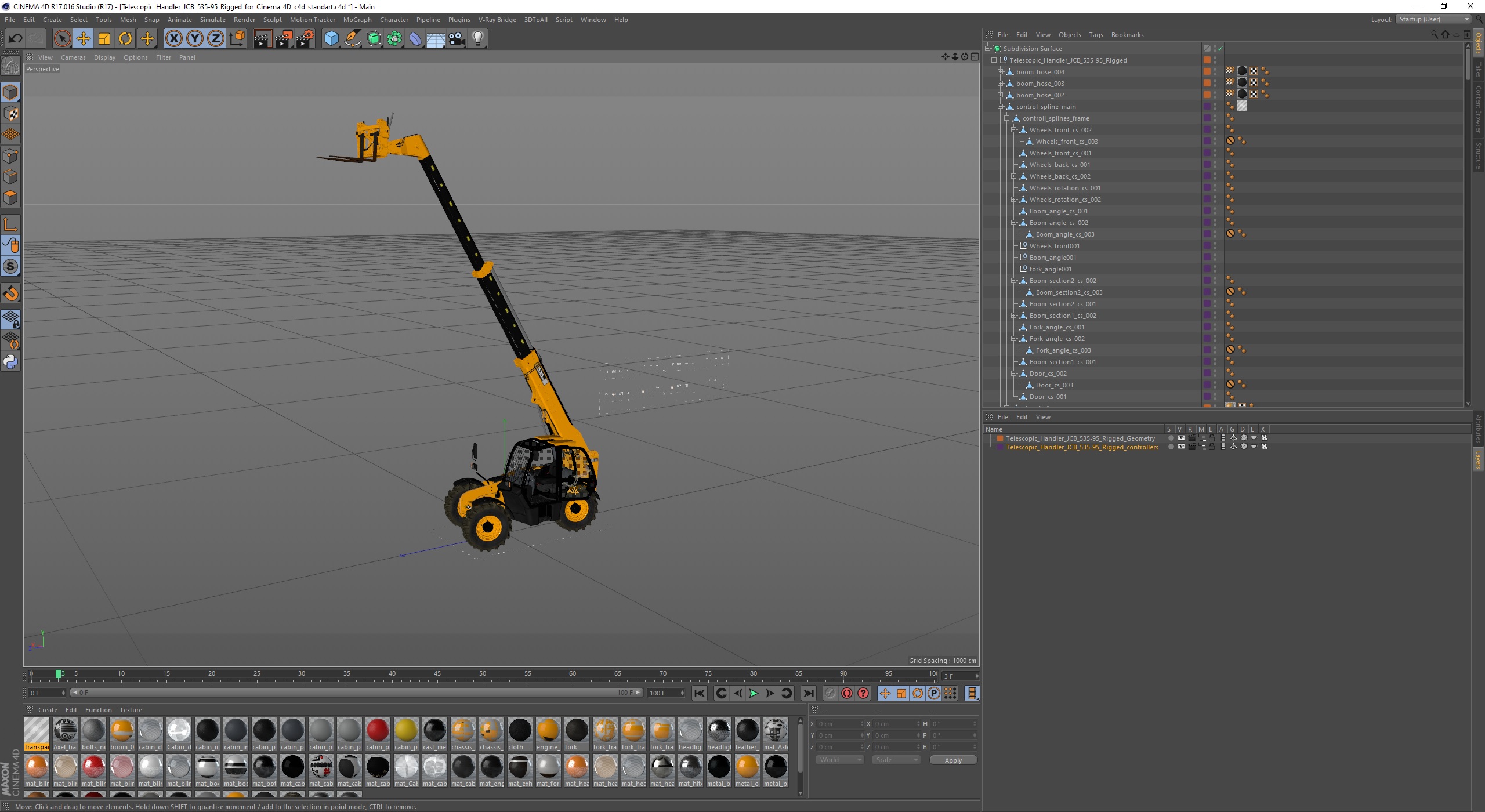Expand Wheels_back_cs_002 node

pyautogui.click(x=1013, y=176)
